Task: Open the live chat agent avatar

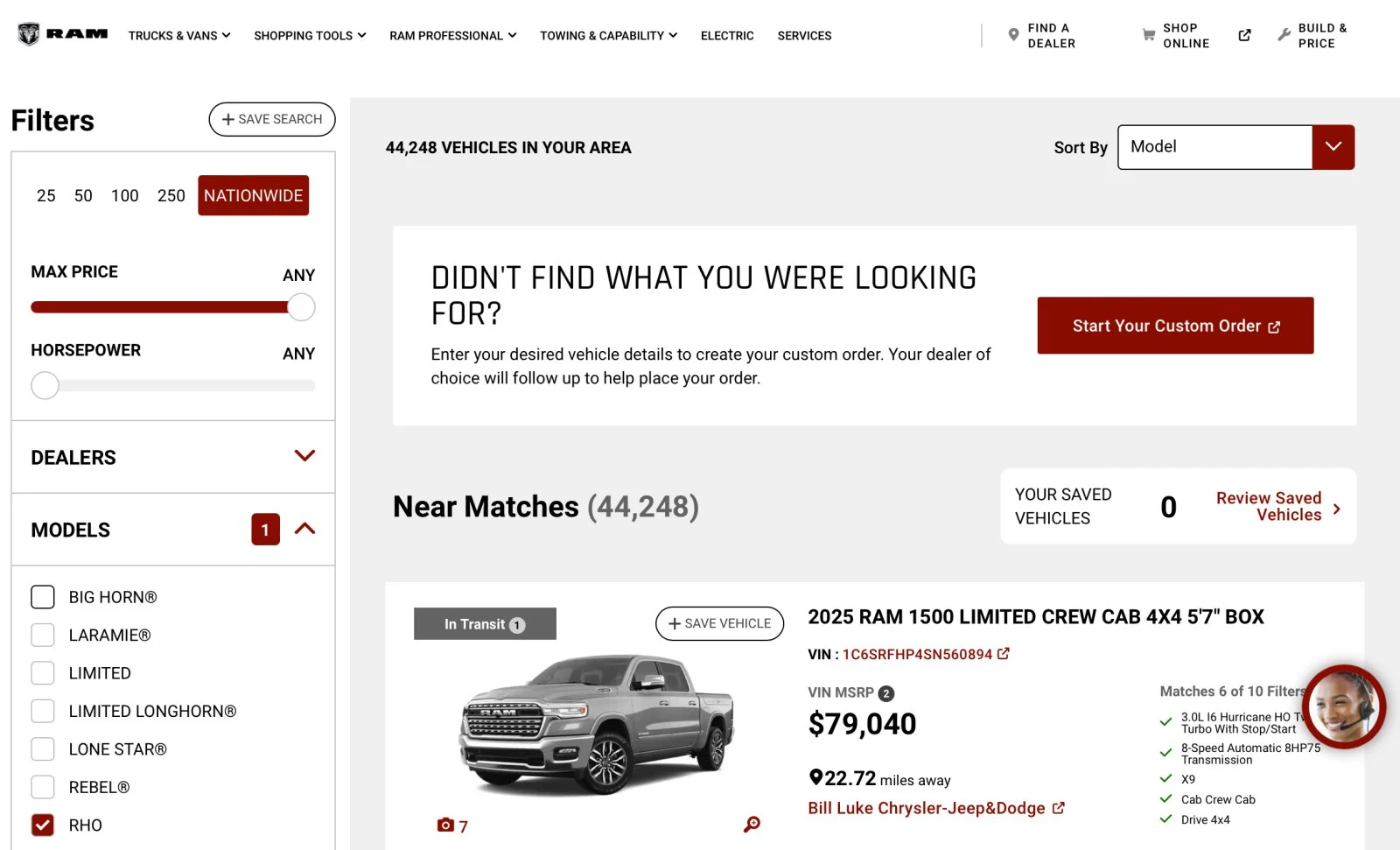Action: point(1343,706)
